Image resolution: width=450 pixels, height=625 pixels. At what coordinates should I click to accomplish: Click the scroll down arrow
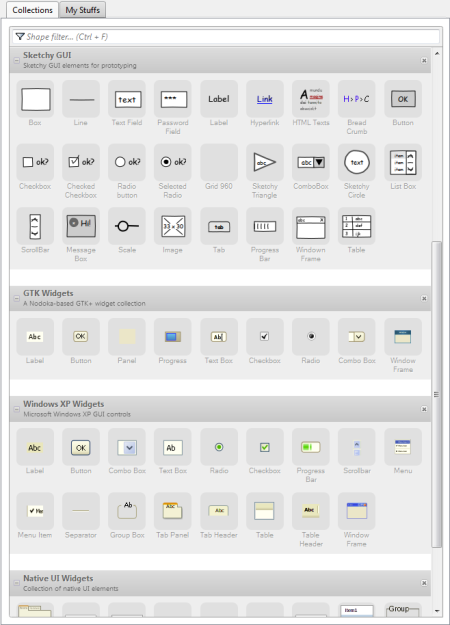point(437,611)
